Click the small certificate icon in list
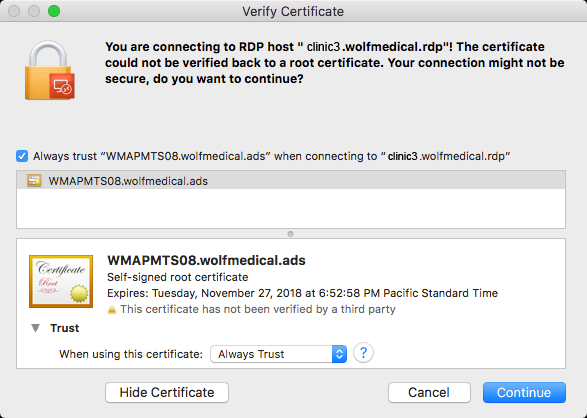This screenshot has width=587, height=418. tap(34, 181)
